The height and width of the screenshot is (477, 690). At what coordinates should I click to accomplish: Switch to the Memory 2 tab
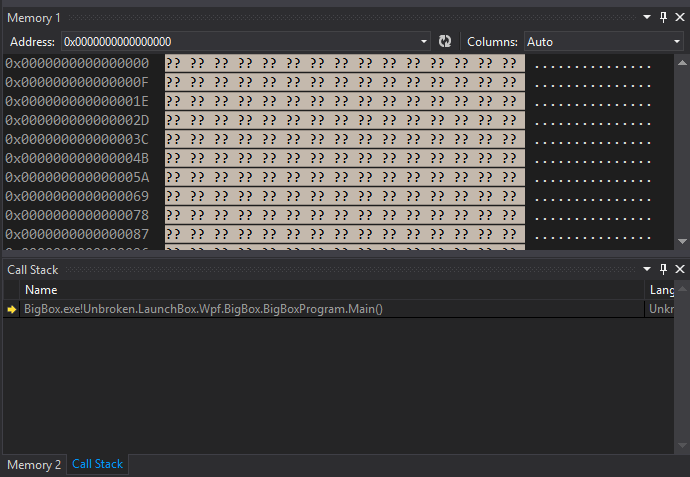click(34, 465)
